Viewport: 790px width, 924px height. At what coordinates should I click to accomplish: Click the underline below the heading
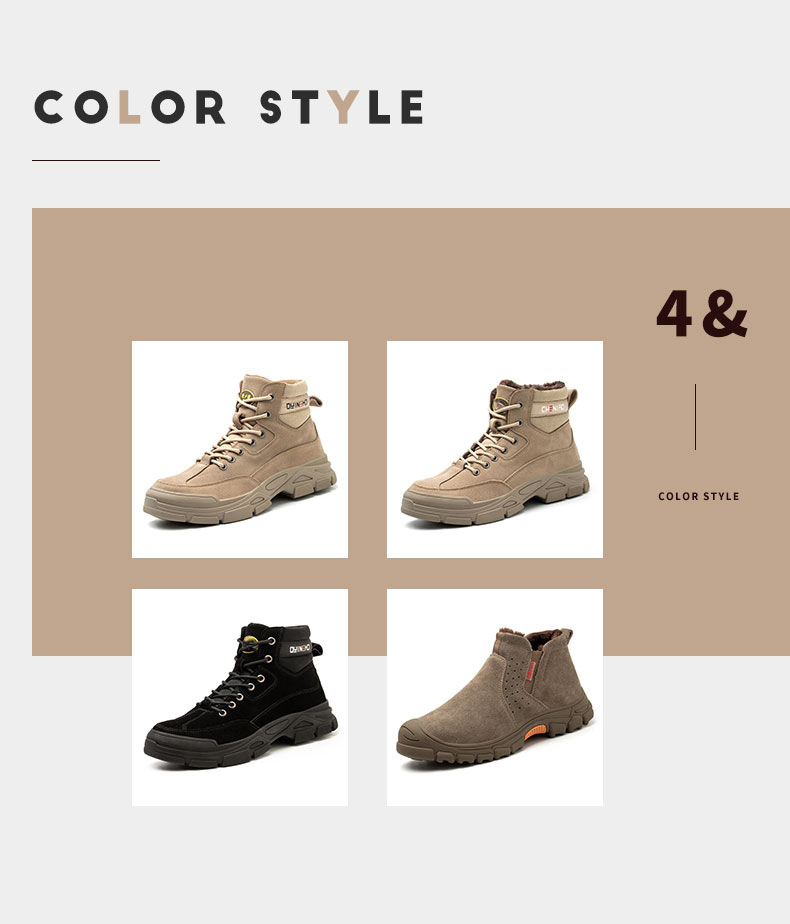pyautogui.click(x=96, y=160)
